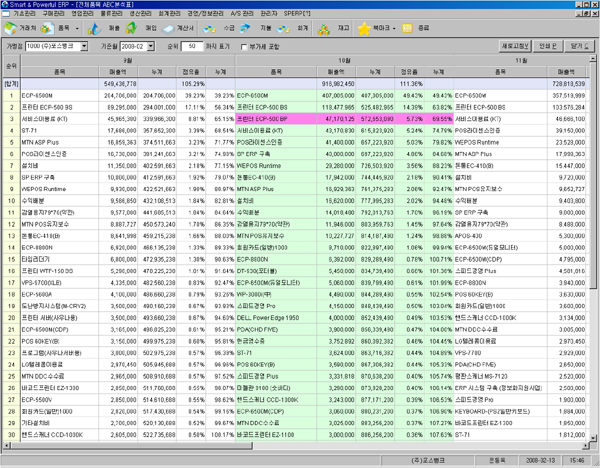Click the 점유율 header under 10월
This screenshot has height=468, width=600.
pos(409,72)
